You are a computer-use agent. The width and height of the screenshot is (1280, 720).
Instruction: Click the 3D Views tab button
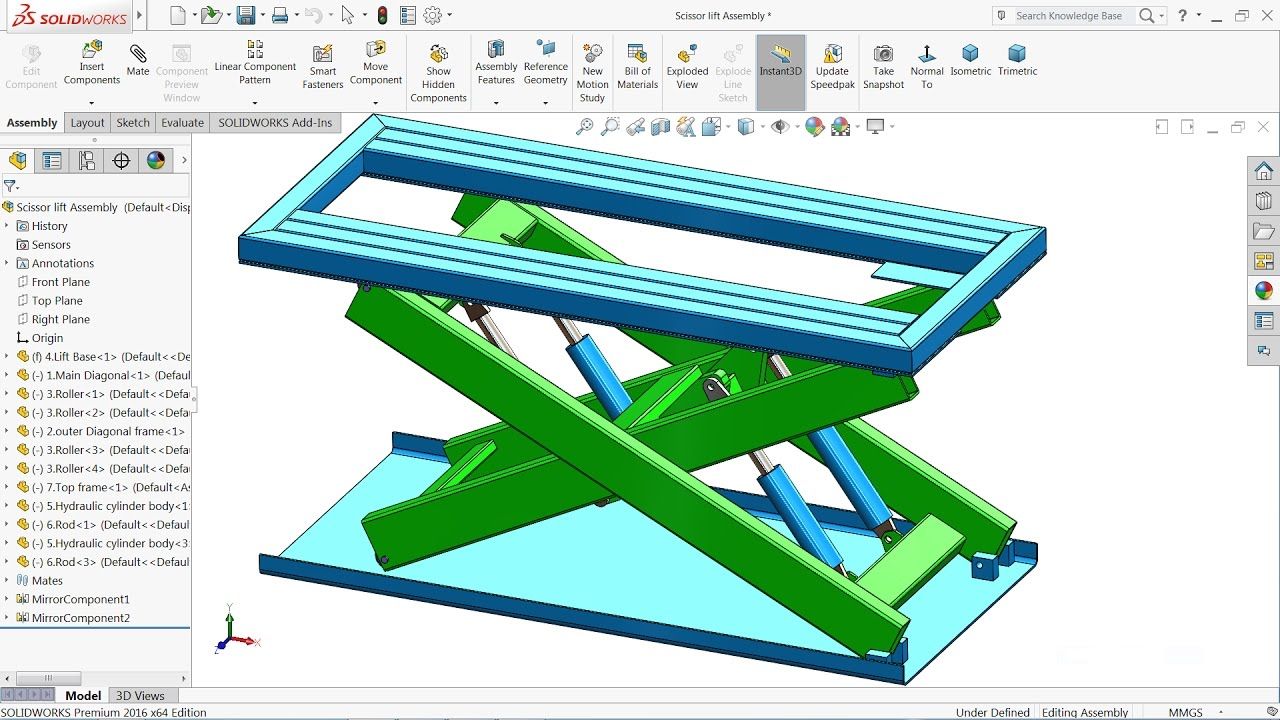click(x=140, y=696)
